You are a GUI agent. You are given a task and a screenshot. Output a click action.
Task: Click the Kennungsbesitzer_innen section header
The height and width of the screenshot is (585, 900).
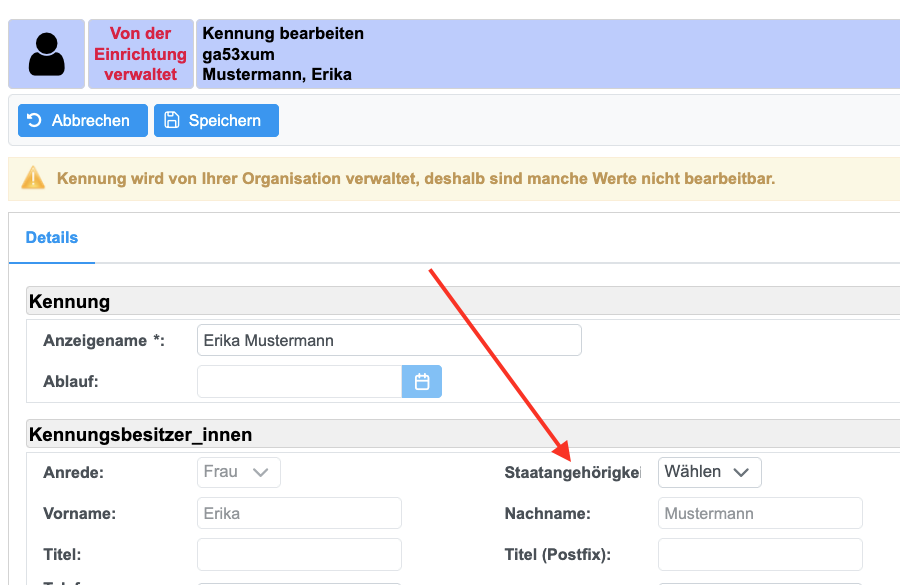pos(141,434)
